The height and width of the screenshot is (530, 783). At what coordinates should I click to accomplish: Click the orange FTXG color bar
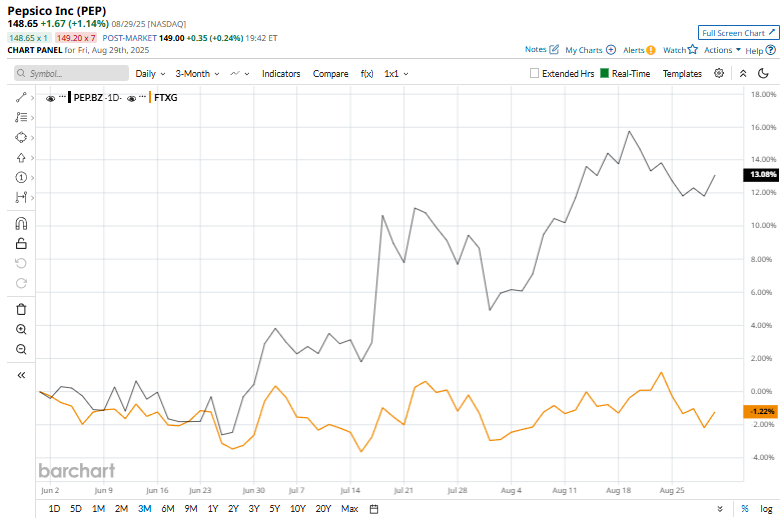click(x=150, y=97)
